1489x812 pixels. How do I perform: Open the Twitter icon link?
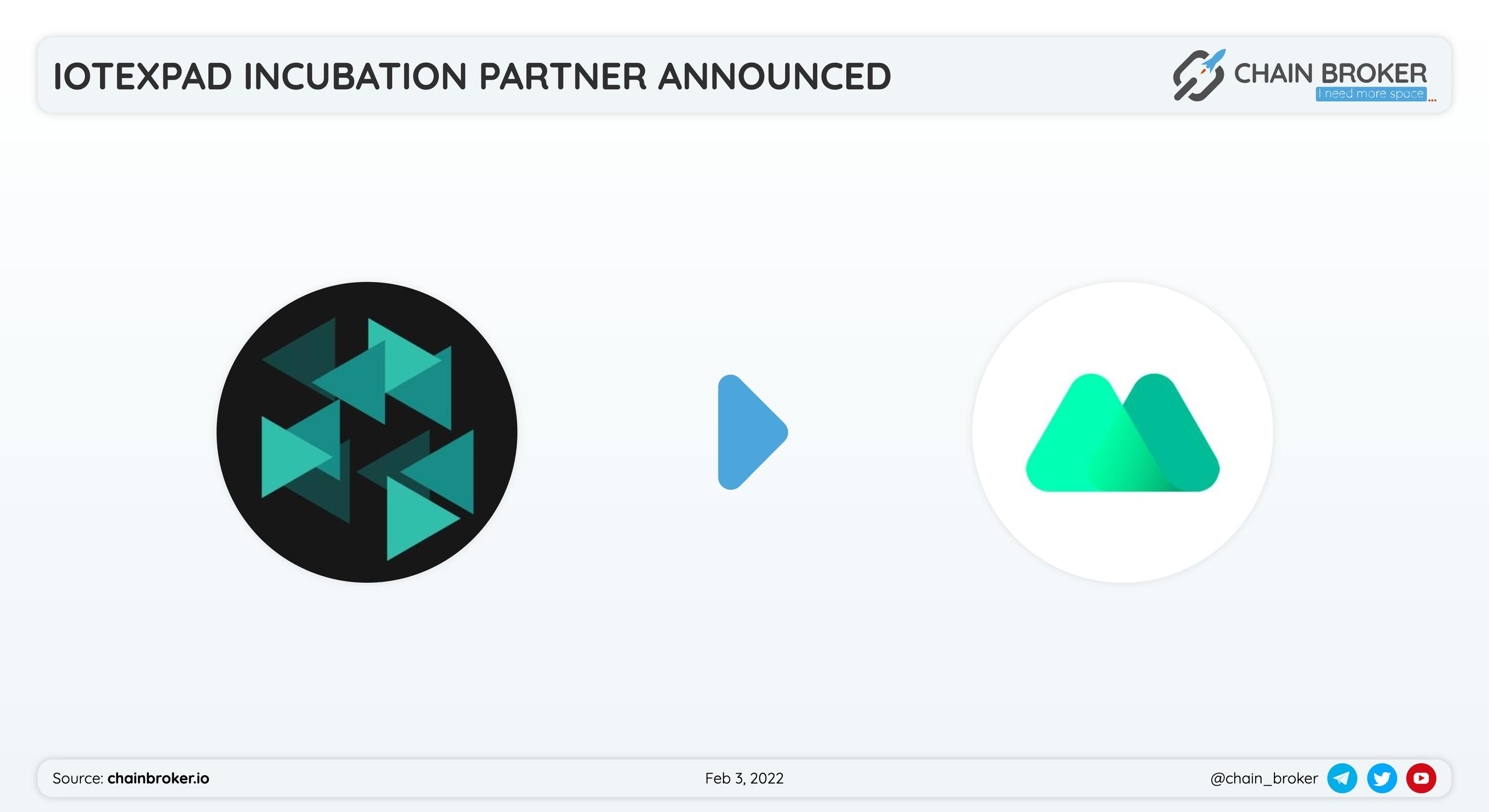[x=1381, y=778]
